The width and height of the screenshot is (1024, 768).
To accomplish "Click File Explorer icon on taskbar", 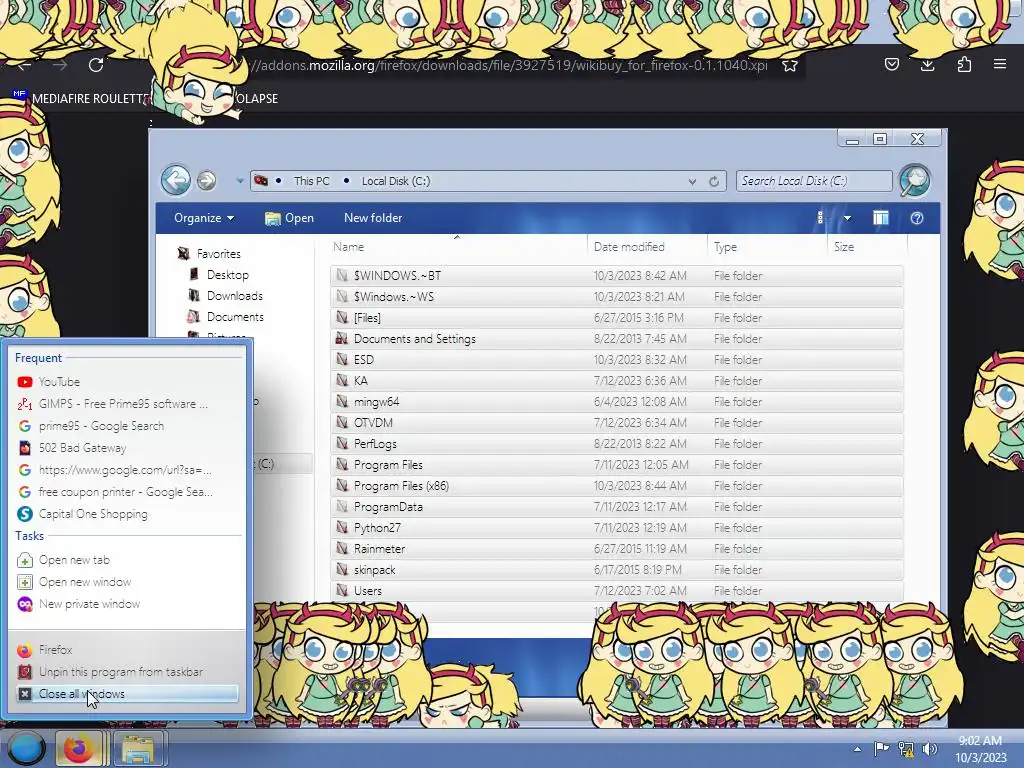I will click(138, 748).
